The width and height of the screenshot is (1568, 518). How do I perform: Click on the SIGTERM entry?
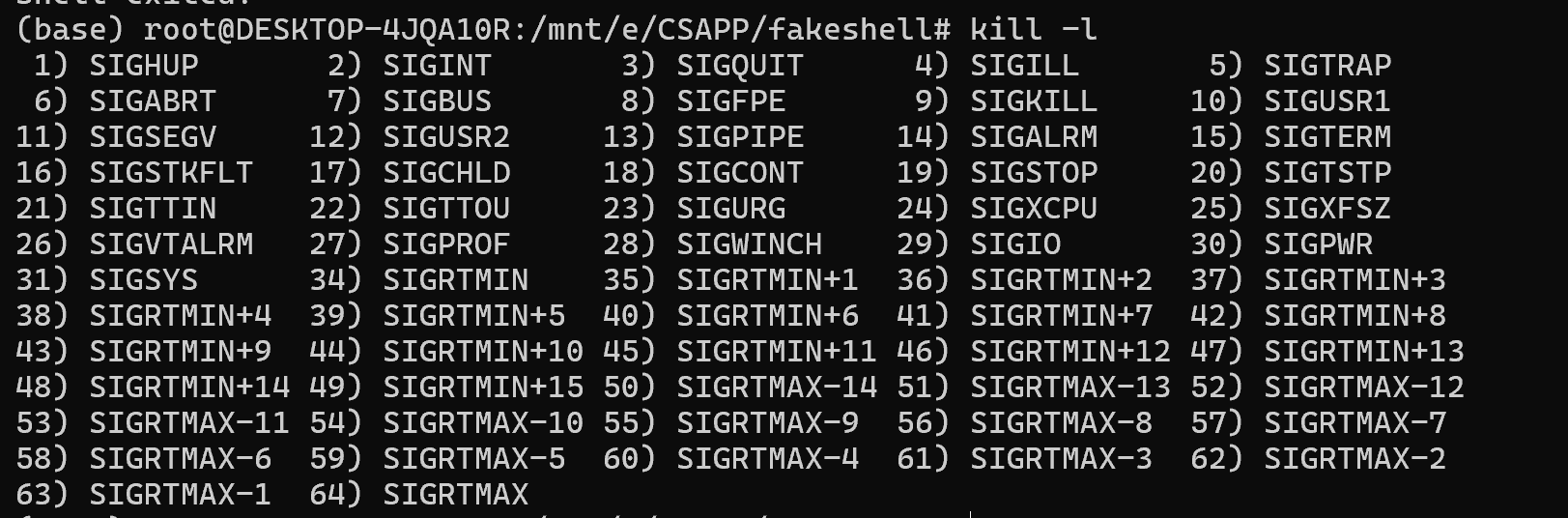[x=1327, y=136]
